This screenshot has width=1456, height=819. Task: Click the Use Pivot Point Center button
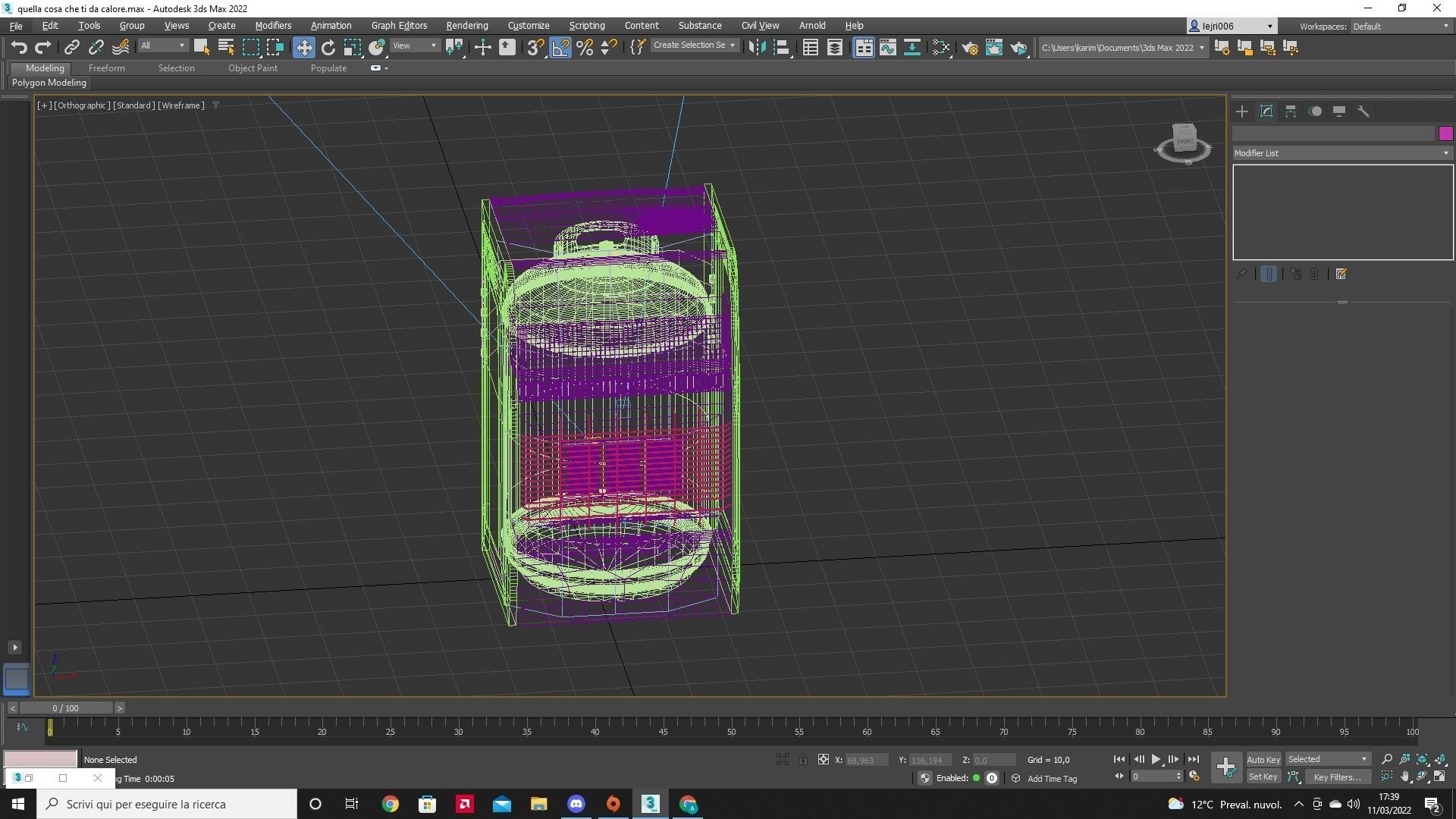(x=455, y=48)
